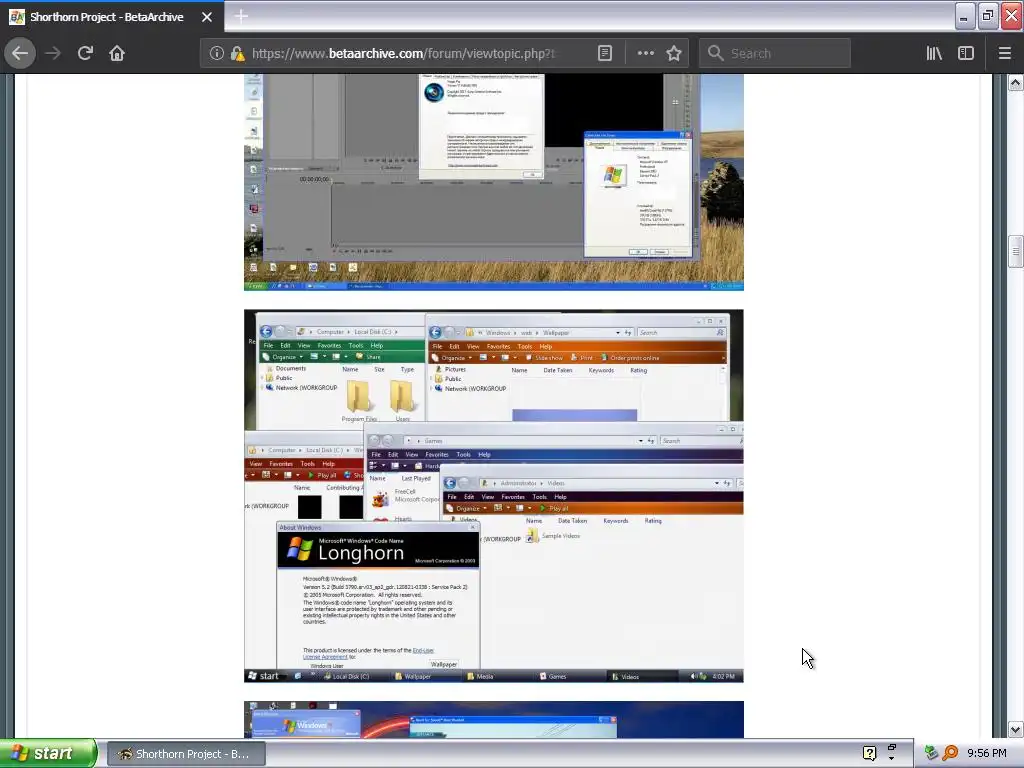Image resolution: width=1024 pixels, height=768 pixels.
Task: Click into the Search box
Action: tap(775, 54)
